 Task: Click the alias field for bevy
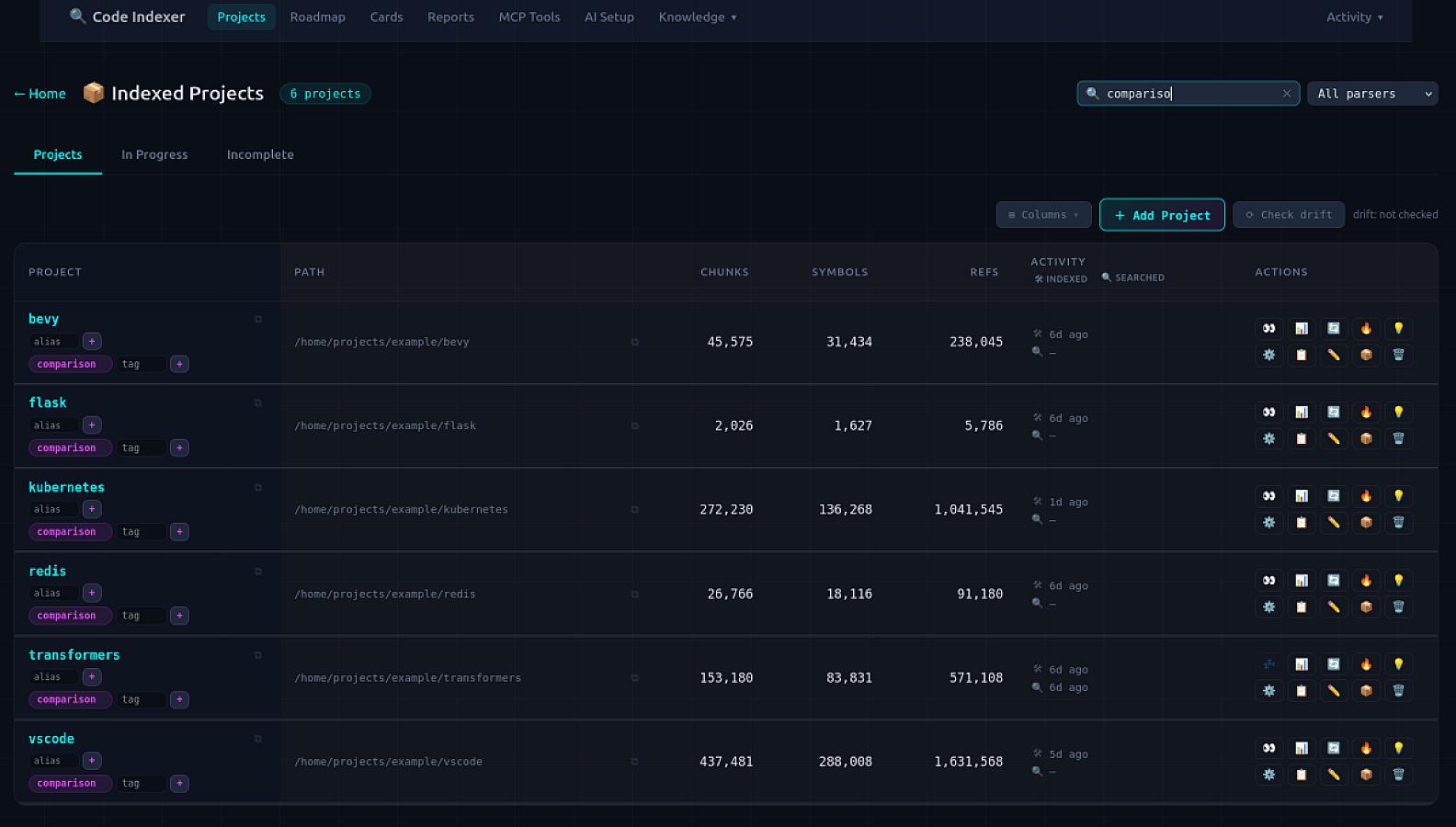tap(53, 342)
